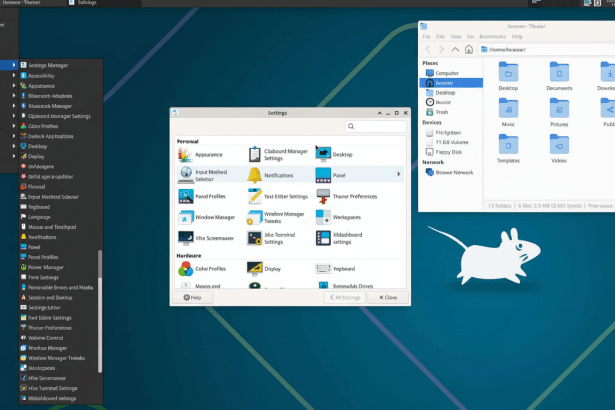Open Templates folder in Thunar window
Image resolution: width=615 pixels, height=410 pixels.
[508, 149]
